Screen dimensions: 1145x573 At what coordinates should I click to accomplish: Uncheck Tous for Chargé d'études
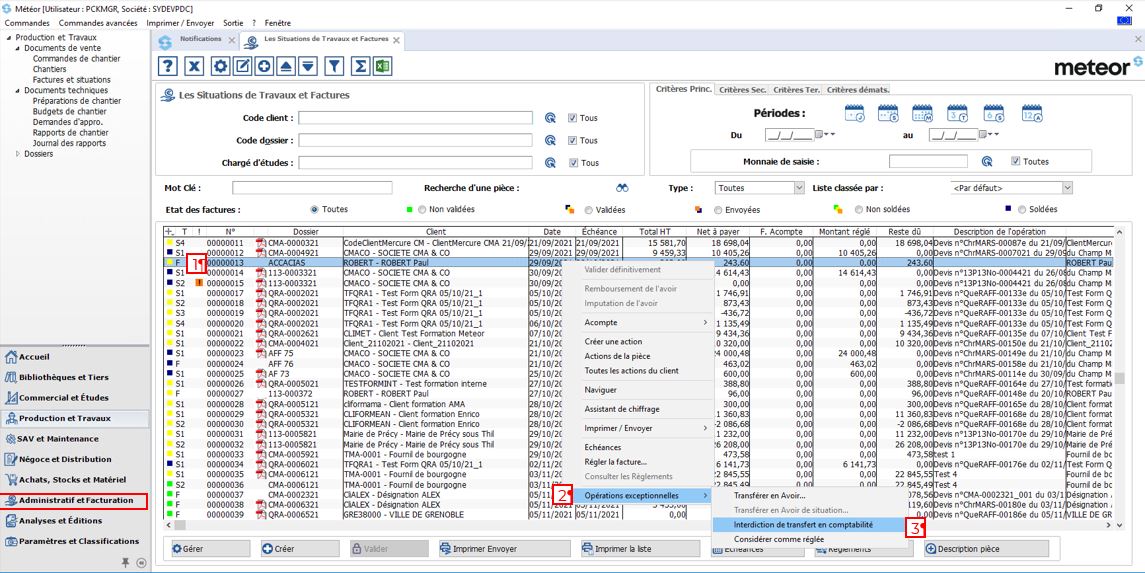click(x=572, y=163)
